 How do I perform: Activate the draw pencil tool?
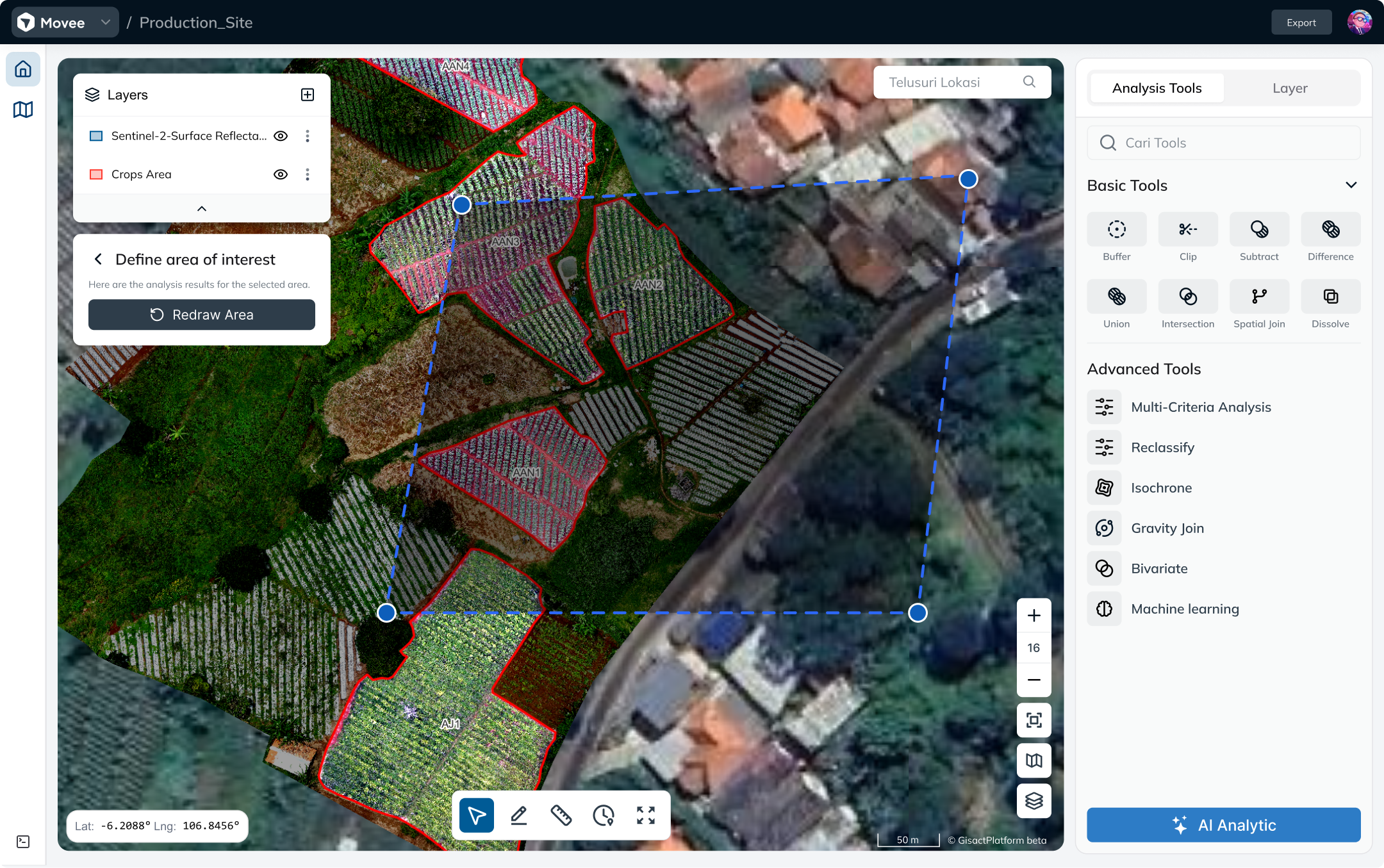tap(519, 815)
